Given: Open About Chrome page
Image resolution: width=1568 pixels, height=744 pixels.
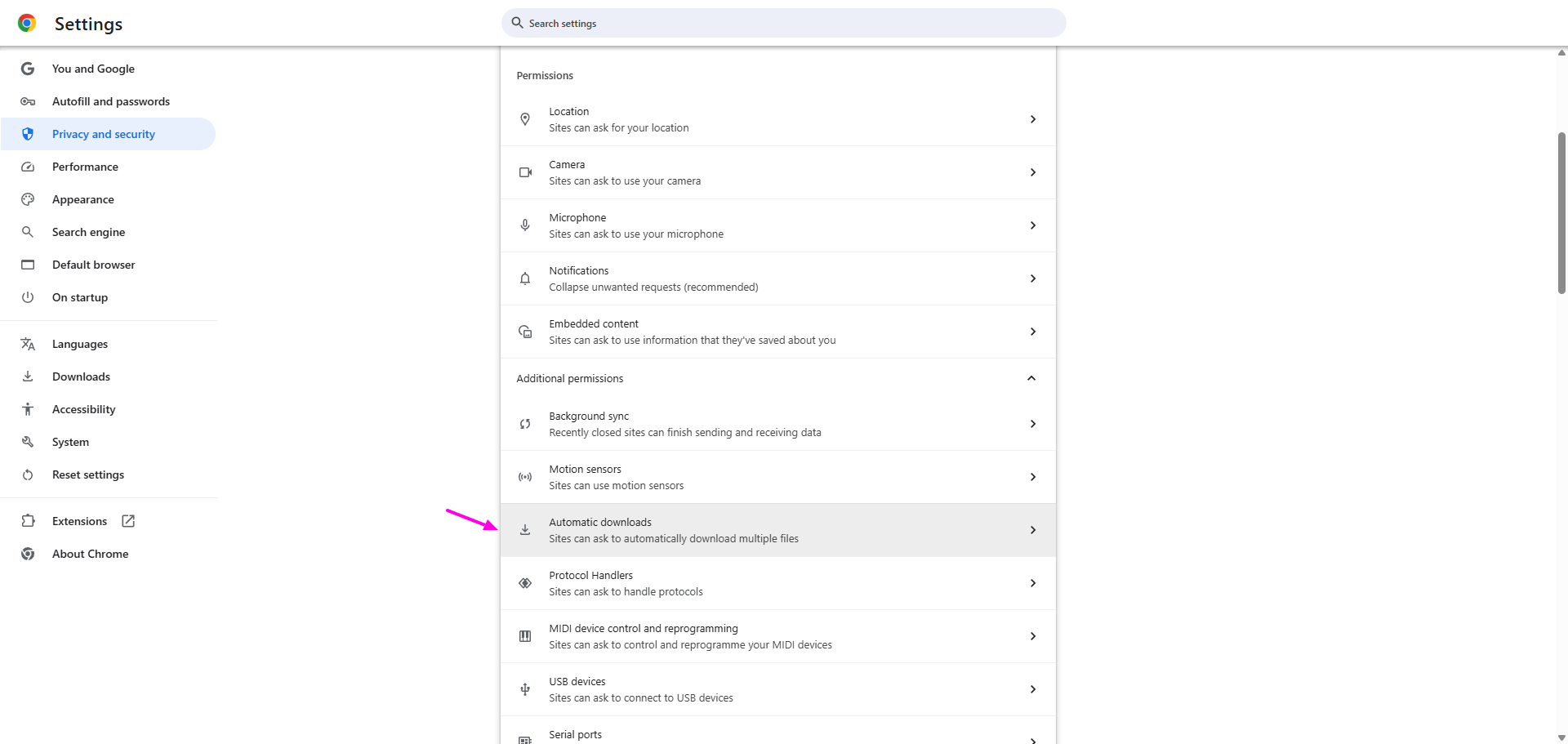Looking at the screenshot, I should 90,554.
